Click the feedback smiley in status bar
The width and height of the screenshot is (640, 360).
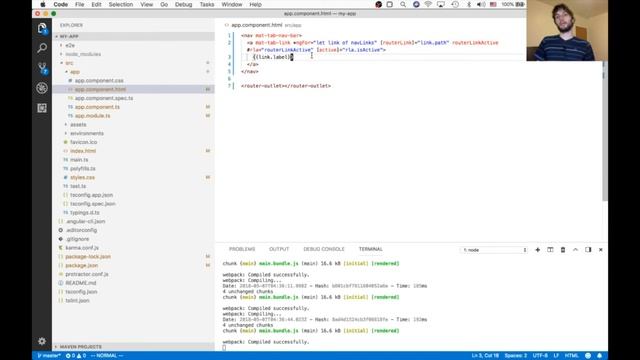pos(588,356)
